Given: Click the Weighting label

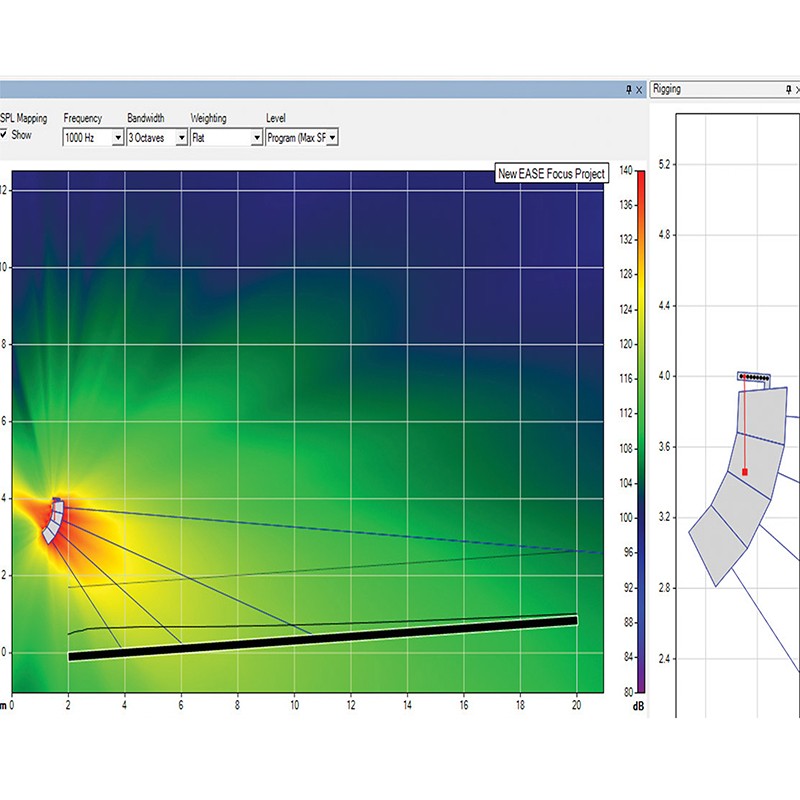Looking at the screenshot, I should point(208,118).
